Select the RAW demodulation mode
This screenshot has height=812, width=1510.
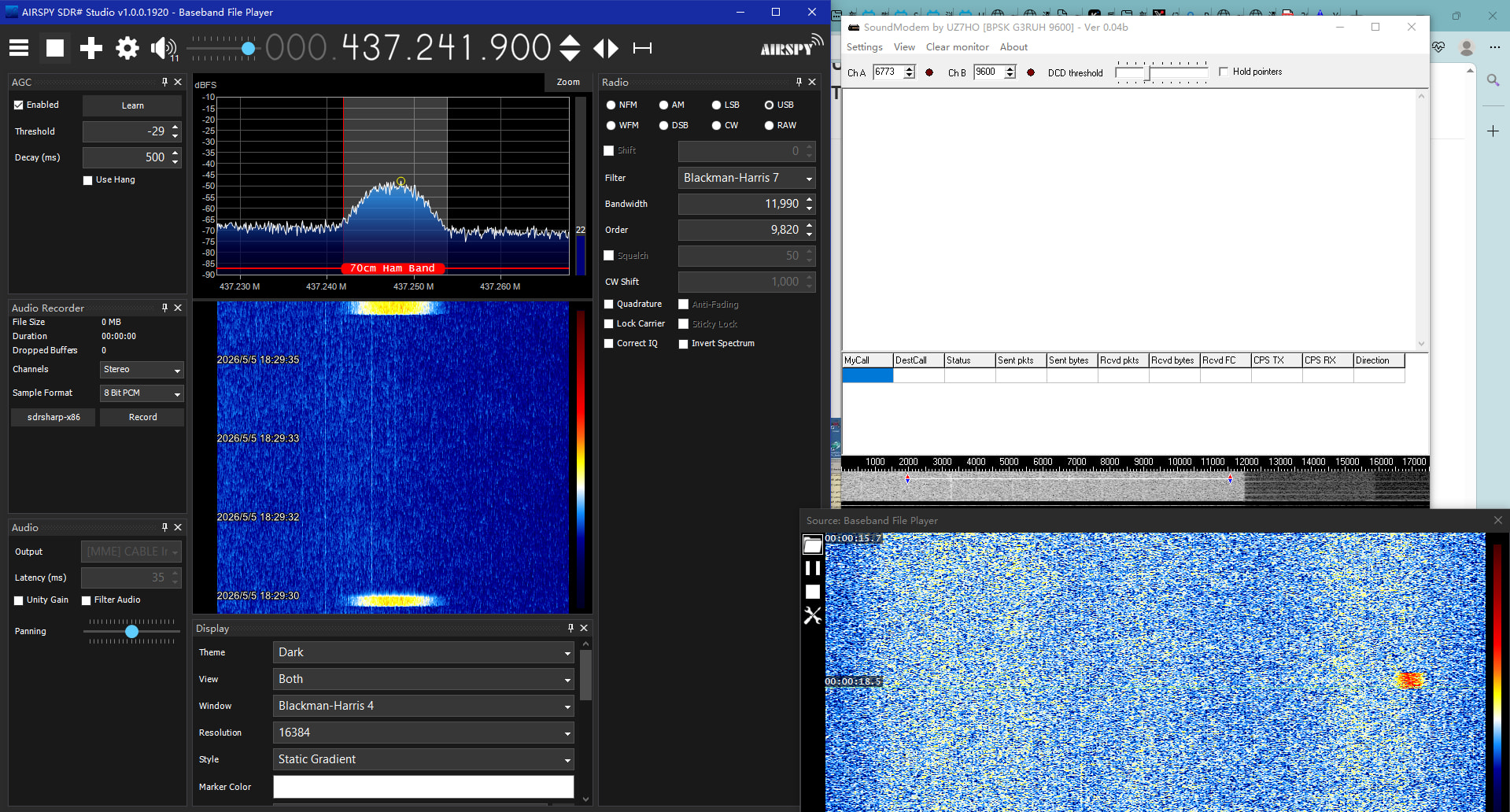[x=769, y=125]
